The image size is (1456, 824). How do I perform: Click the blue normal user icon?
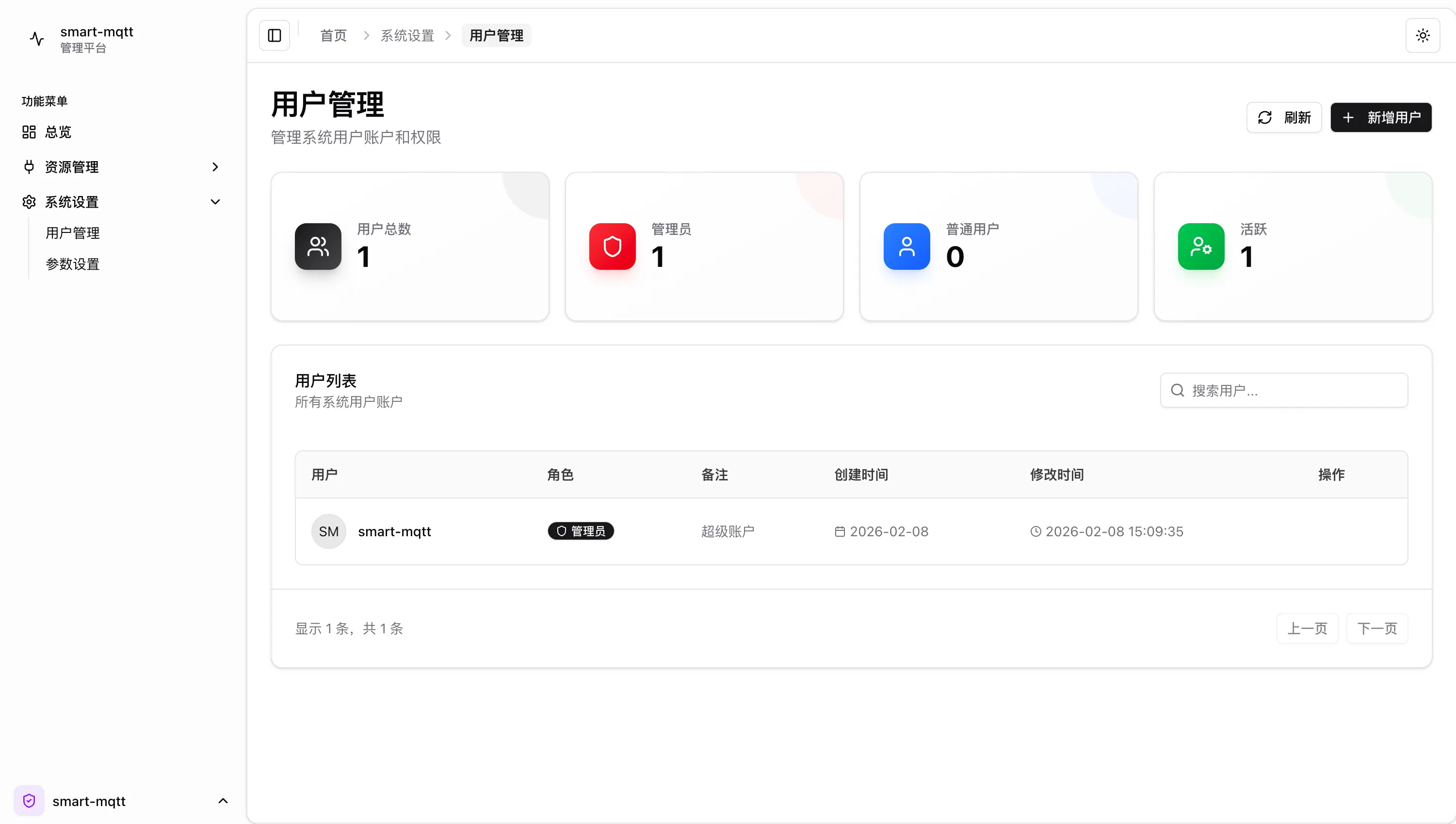[906, 247]
